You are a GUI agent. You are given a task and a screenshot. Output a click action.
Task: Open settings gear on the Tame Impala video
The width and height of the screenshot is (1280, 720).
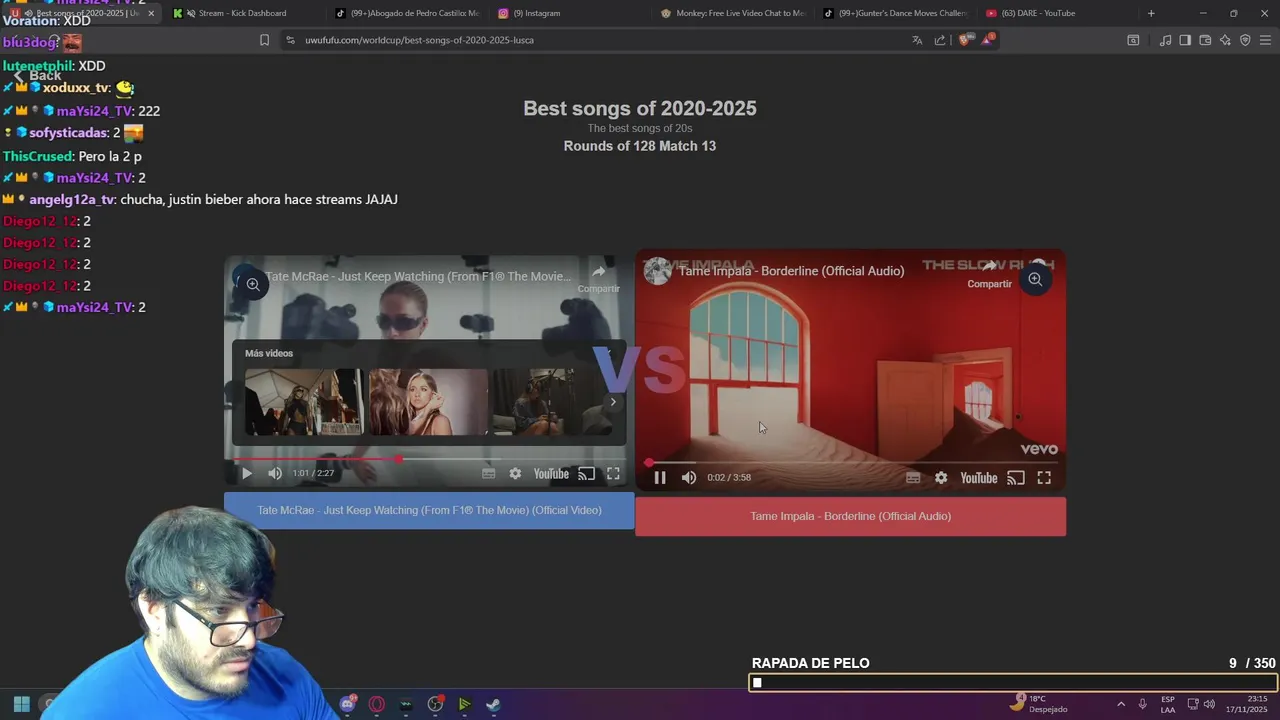(941, 478)
